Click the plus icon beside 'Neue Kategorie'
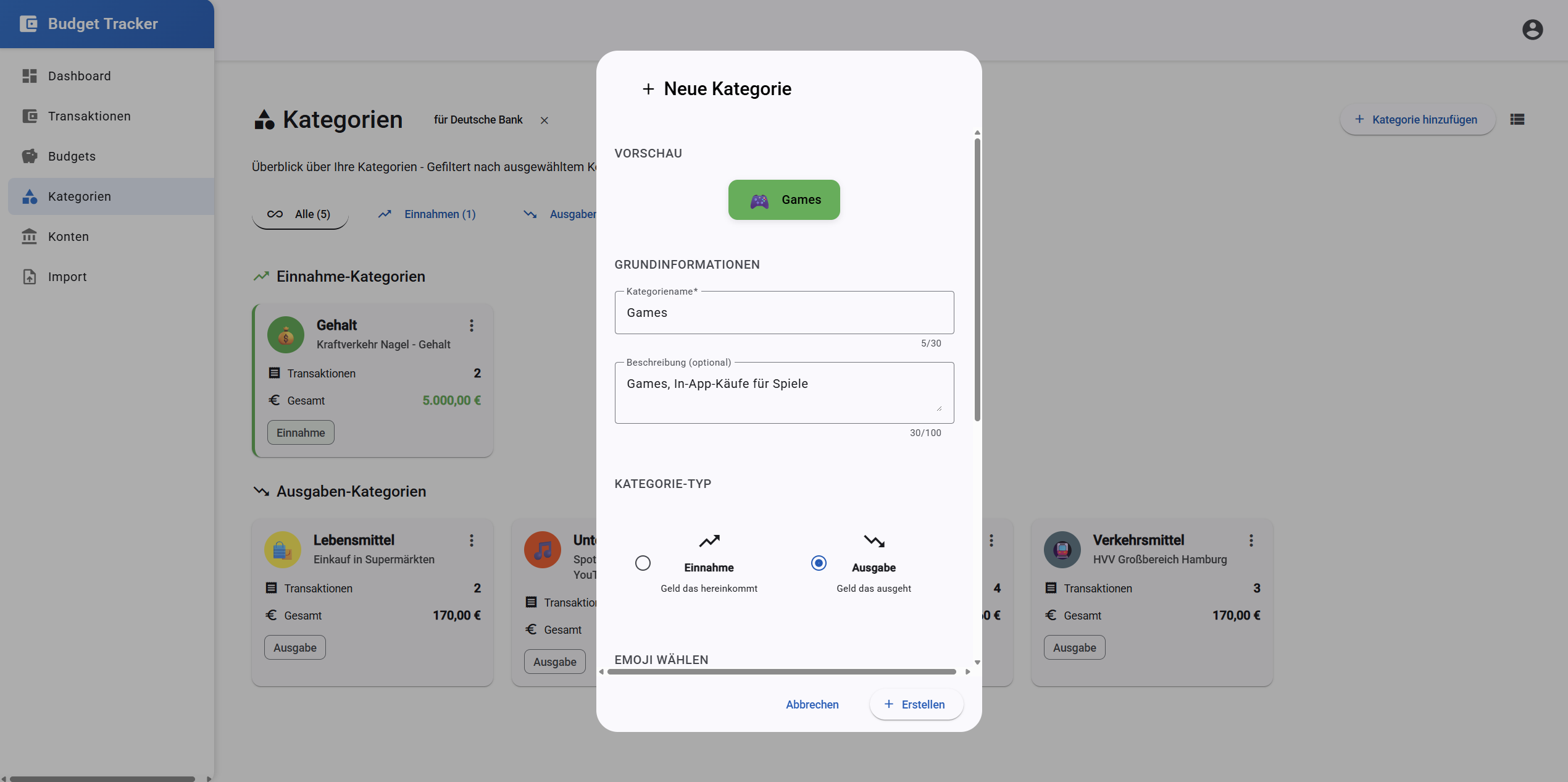 648,90
